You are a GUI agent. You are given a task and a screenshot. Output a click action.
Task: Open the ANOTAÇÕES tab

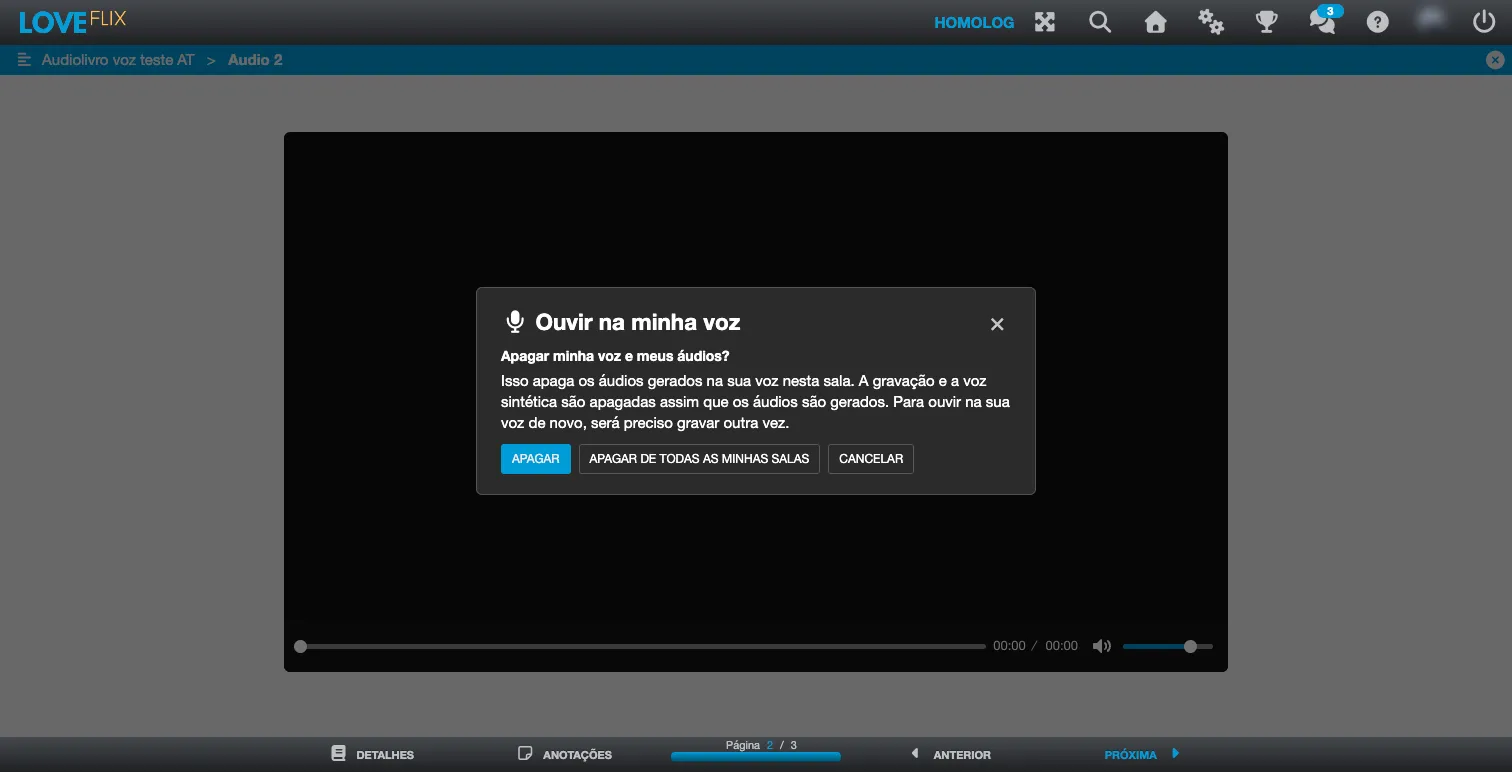[565, 754]
